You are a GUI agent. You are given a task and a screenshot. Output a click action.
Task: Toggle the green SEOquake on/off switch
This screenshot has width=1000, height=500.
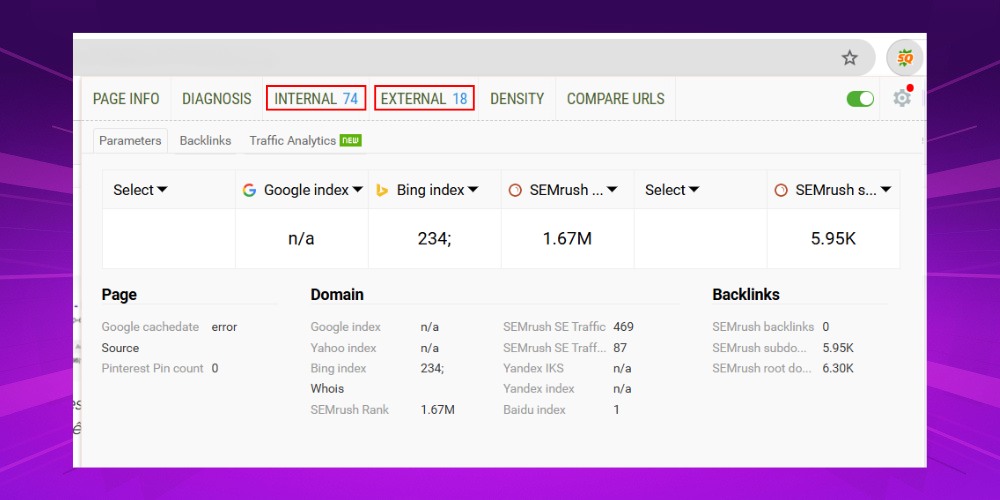[860, 99]
